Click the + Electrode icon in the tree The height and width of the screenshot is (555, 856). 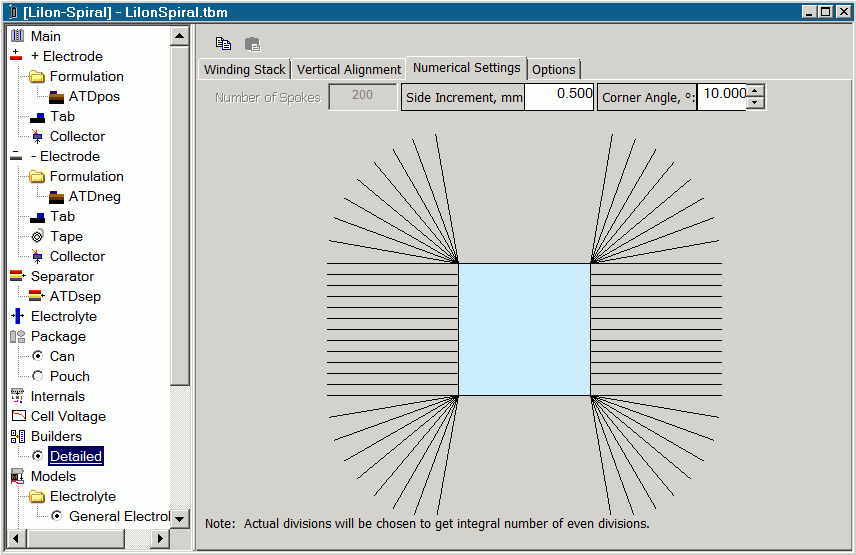[x=16, y=56]
